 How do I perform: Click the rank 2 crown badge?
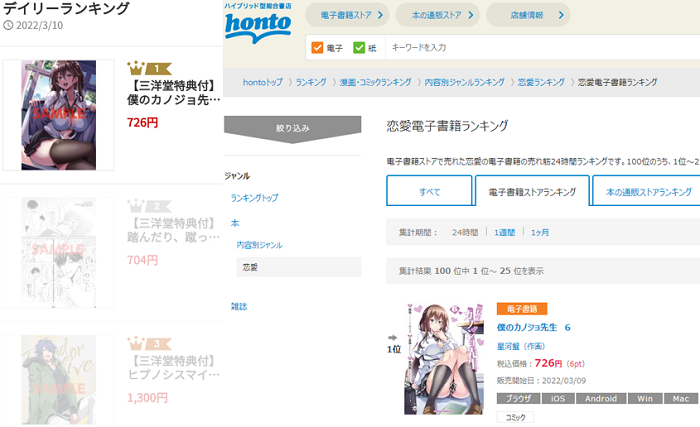(x=149, y=206)
